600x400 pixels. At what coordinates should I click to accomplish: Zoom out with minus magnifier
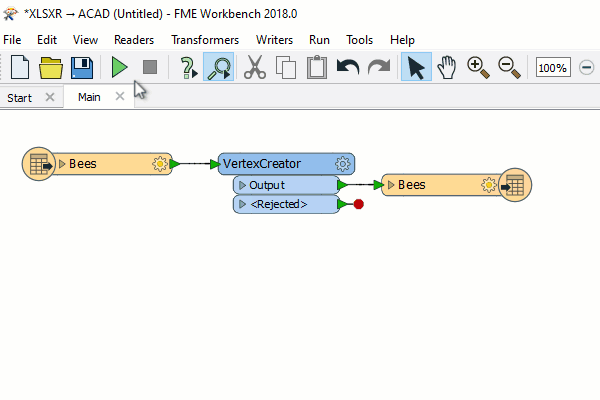click(509, 67)
